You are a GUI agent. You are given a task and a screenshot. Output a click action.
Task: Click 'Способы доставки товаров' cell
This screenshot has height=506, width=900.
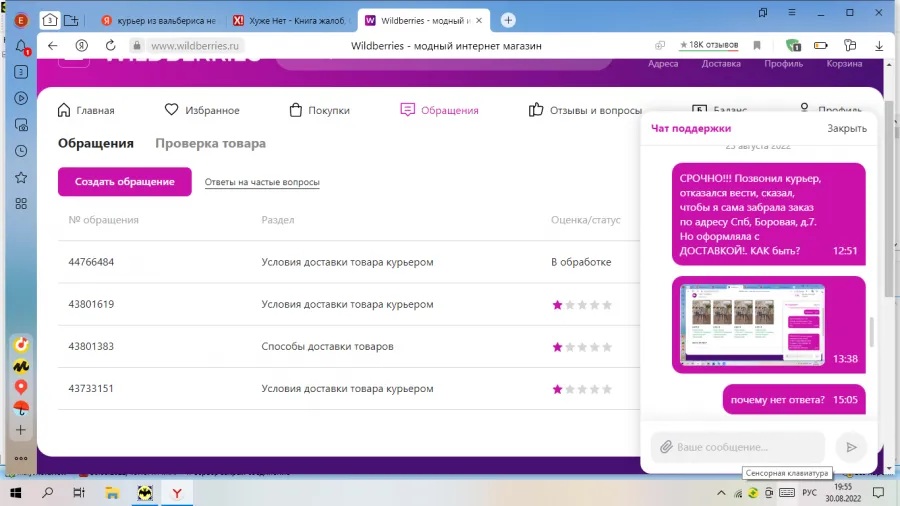coord(327,347)
